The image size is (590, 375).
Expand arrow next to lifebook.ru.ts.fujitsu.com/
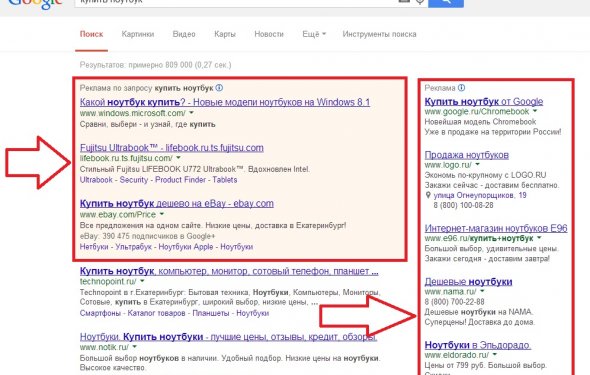(x=178, y=158)
